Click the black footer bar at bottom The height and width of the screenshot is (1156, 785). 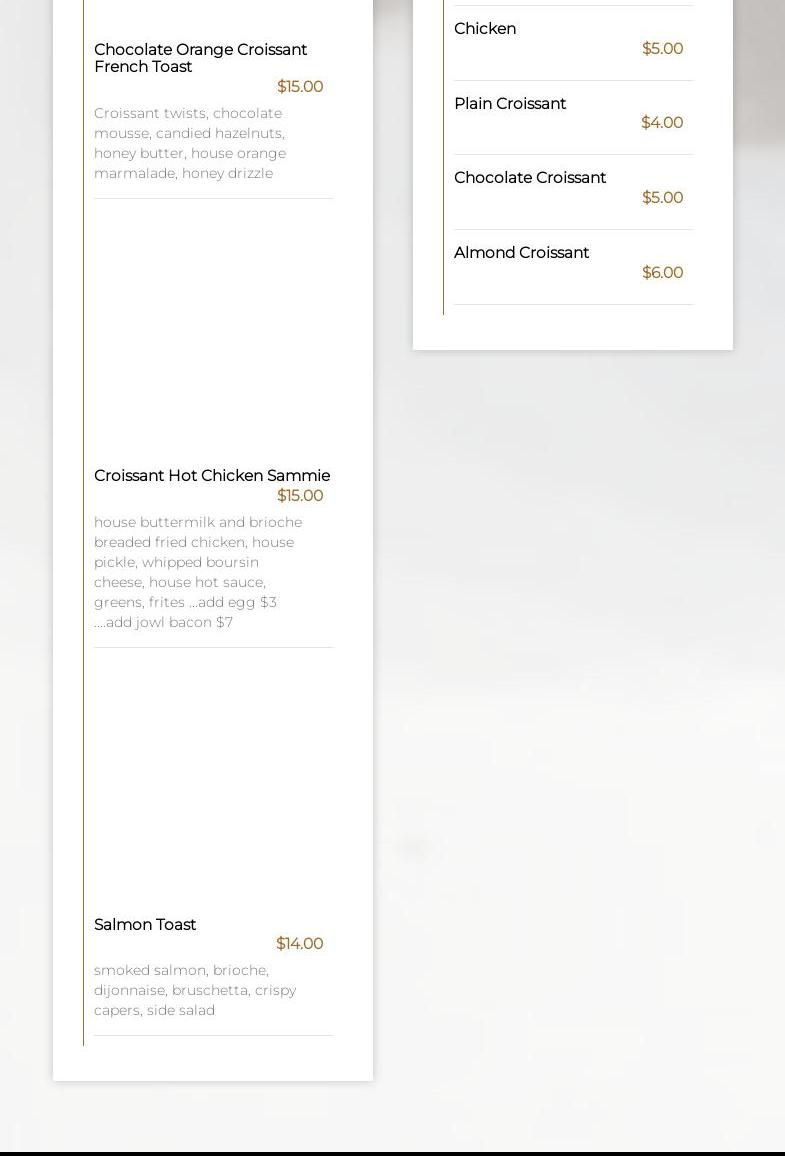tap(392, 1154)
